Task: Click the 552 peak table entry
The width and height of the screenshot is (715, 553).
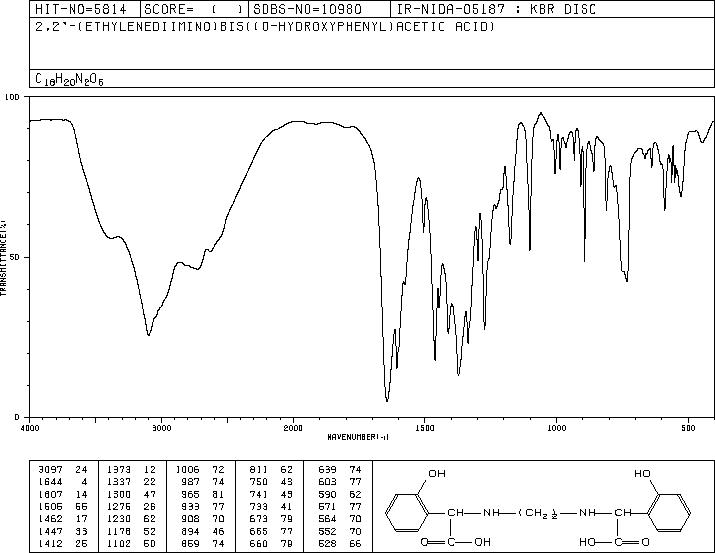Action: coord(340,532)
